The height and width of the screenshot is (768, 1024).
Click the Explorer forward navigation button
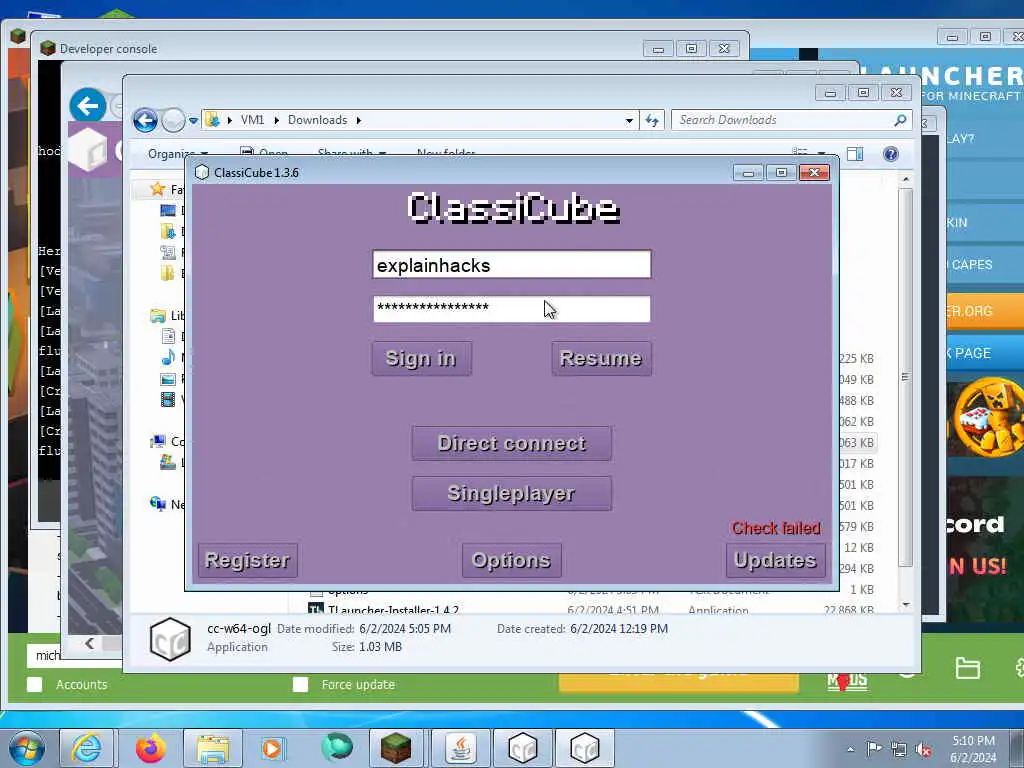(173, 120)
